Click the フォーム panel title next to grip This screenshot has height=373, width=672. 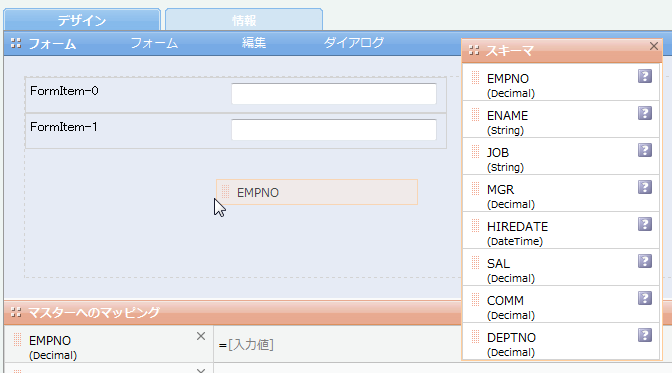click(x=52, y=43)
